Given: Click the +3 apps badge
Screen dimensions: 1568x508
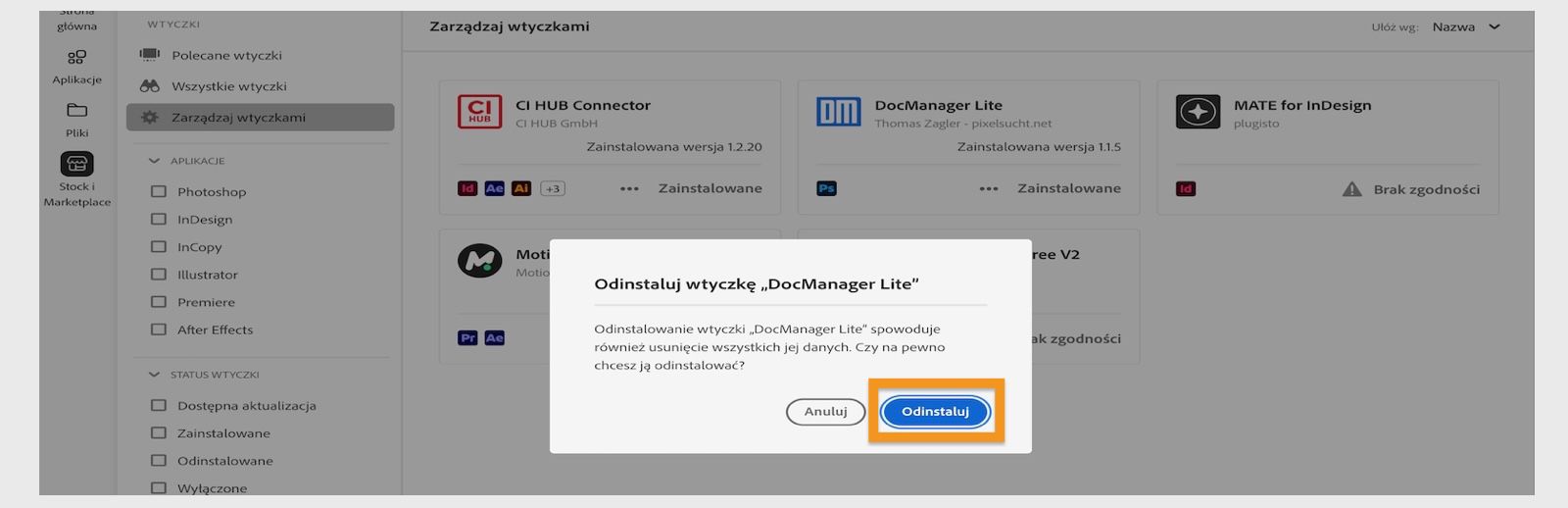Looking at the screenshot, I should [553, 188].
